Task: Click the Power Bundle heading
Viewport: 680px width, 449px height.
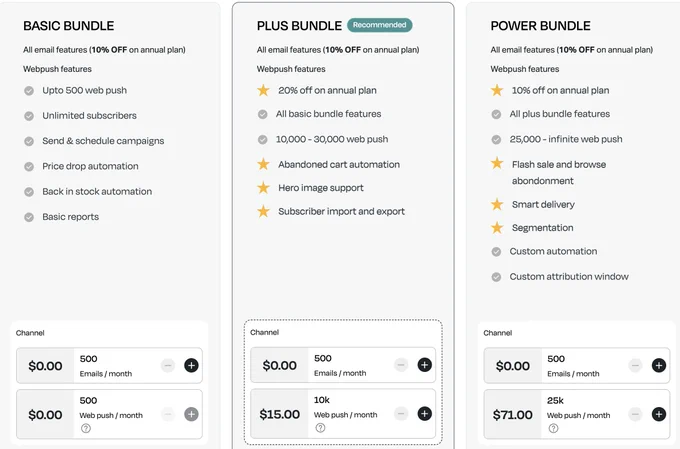Action: pos(540,26)
